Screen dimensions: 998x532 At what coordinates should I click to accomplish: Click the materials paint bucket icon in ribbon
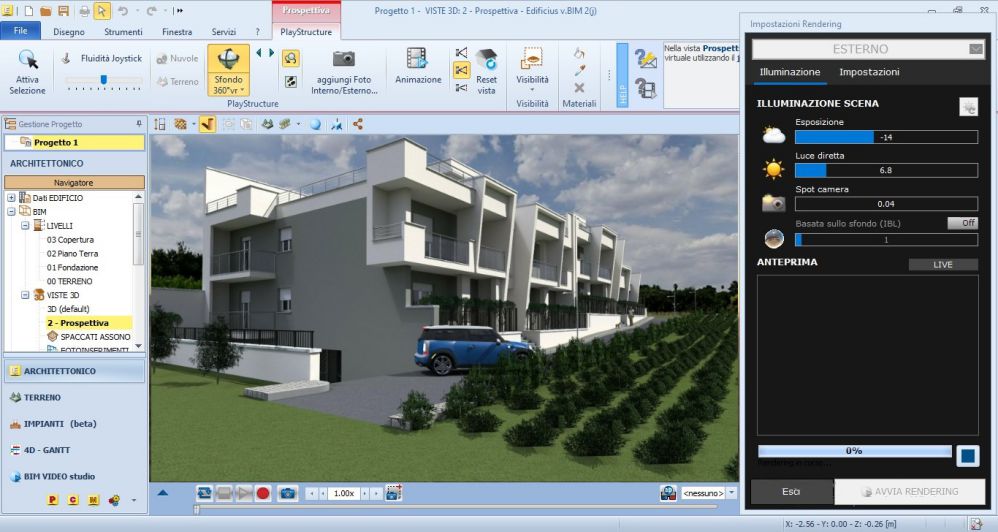click(x=579, y=53)
